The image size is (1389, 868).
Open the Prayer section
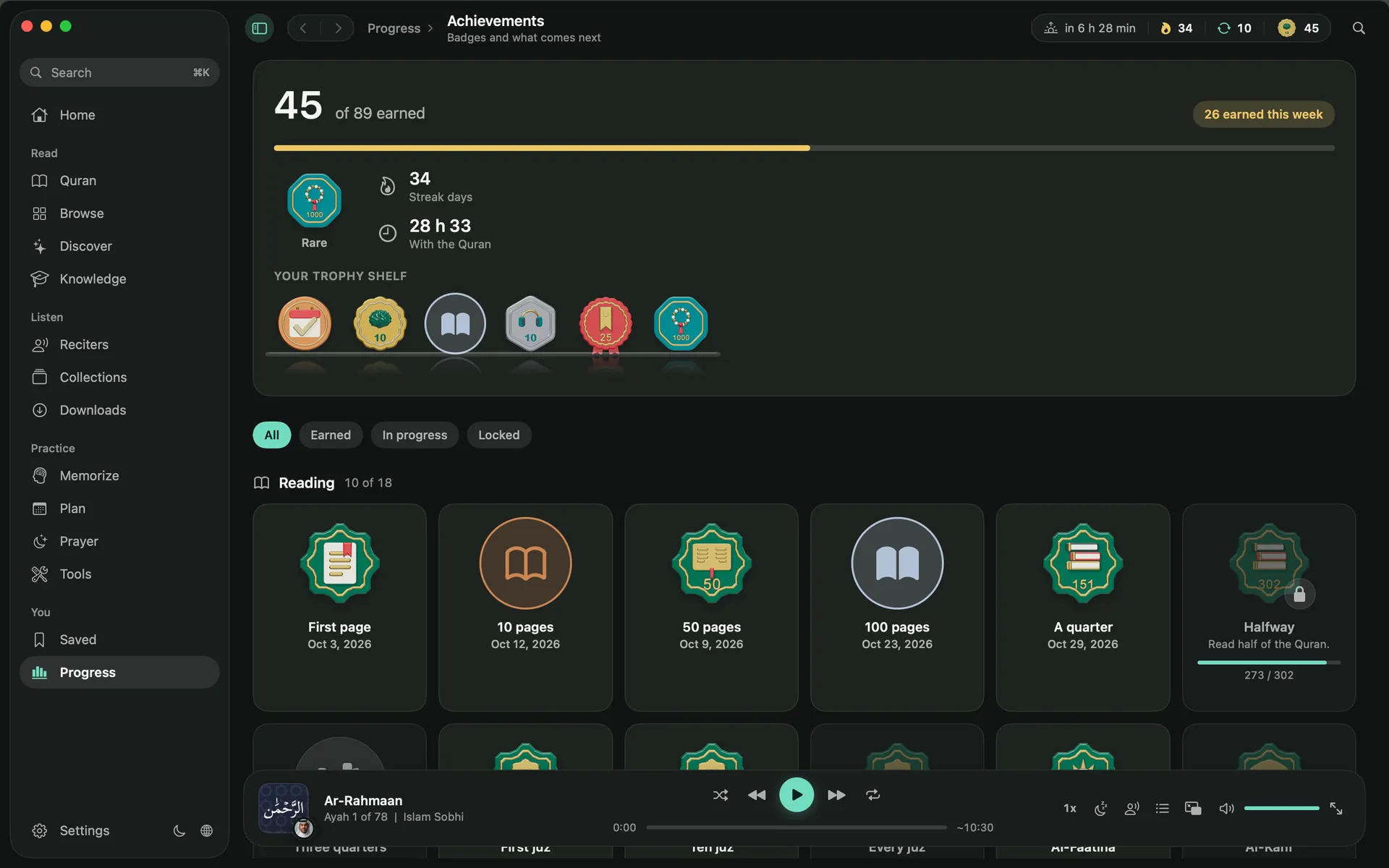[x=119, y=541]
